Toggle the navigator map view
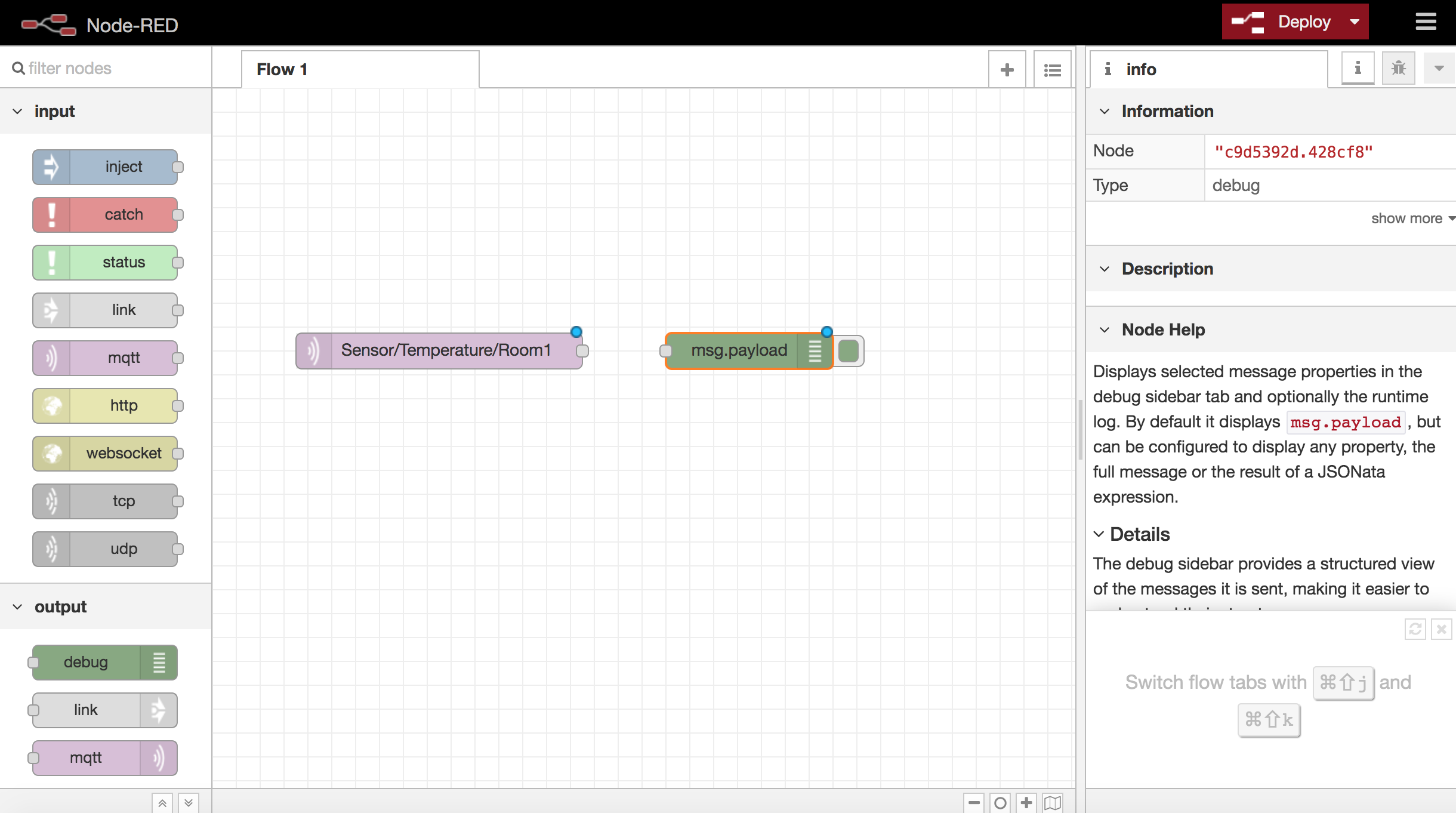 pos(1053,803)
